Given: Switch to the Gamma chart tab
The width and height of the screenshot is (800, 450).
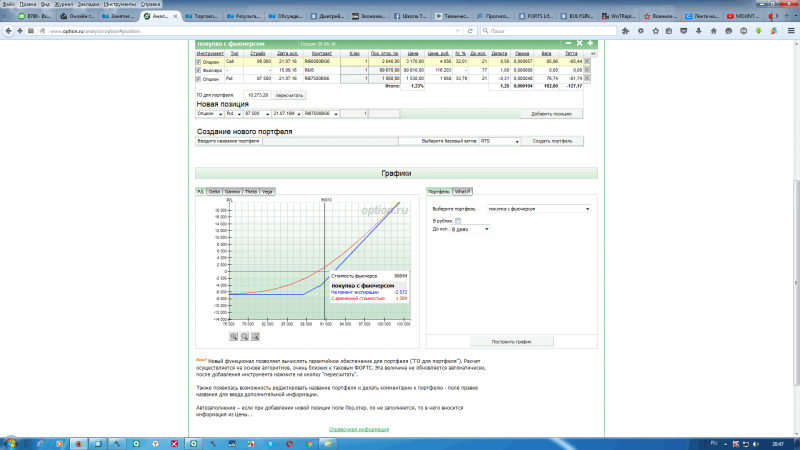Looking at the screenshot, I should (x=232, y=191).
